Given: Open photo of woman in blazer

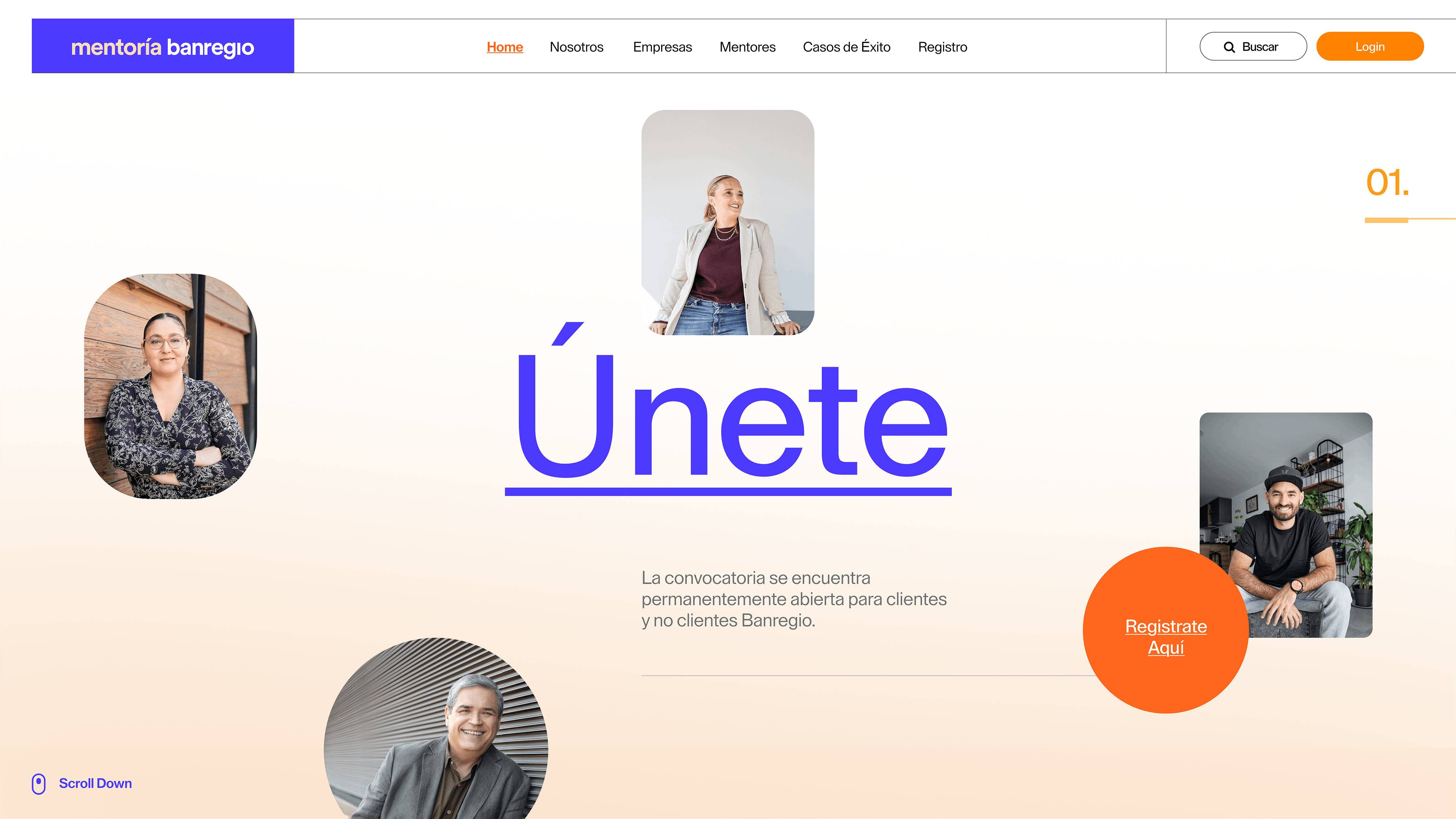Looking at the screenshot, I should (728, 222).
